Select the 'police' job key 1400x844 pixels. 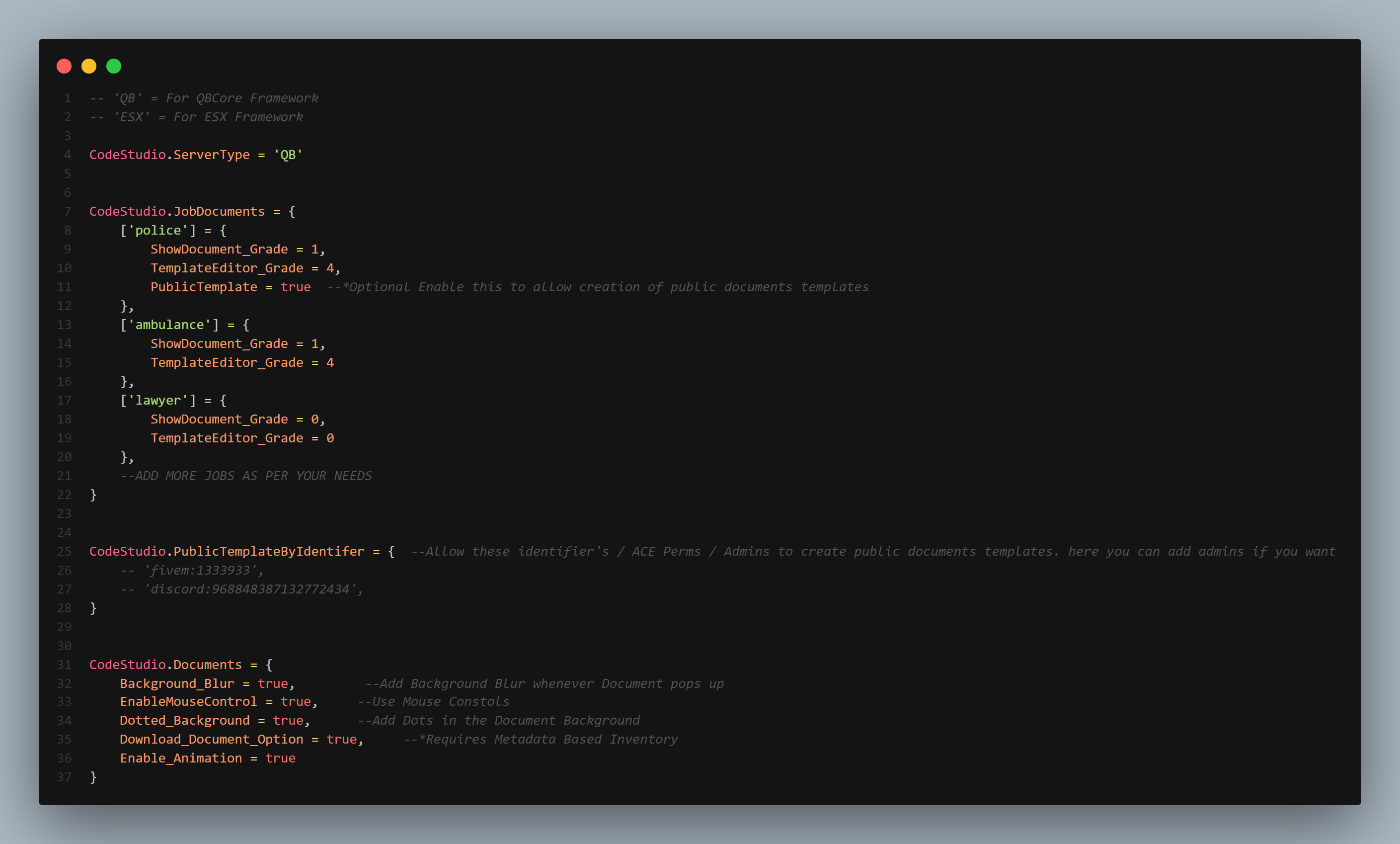point(159,230)
